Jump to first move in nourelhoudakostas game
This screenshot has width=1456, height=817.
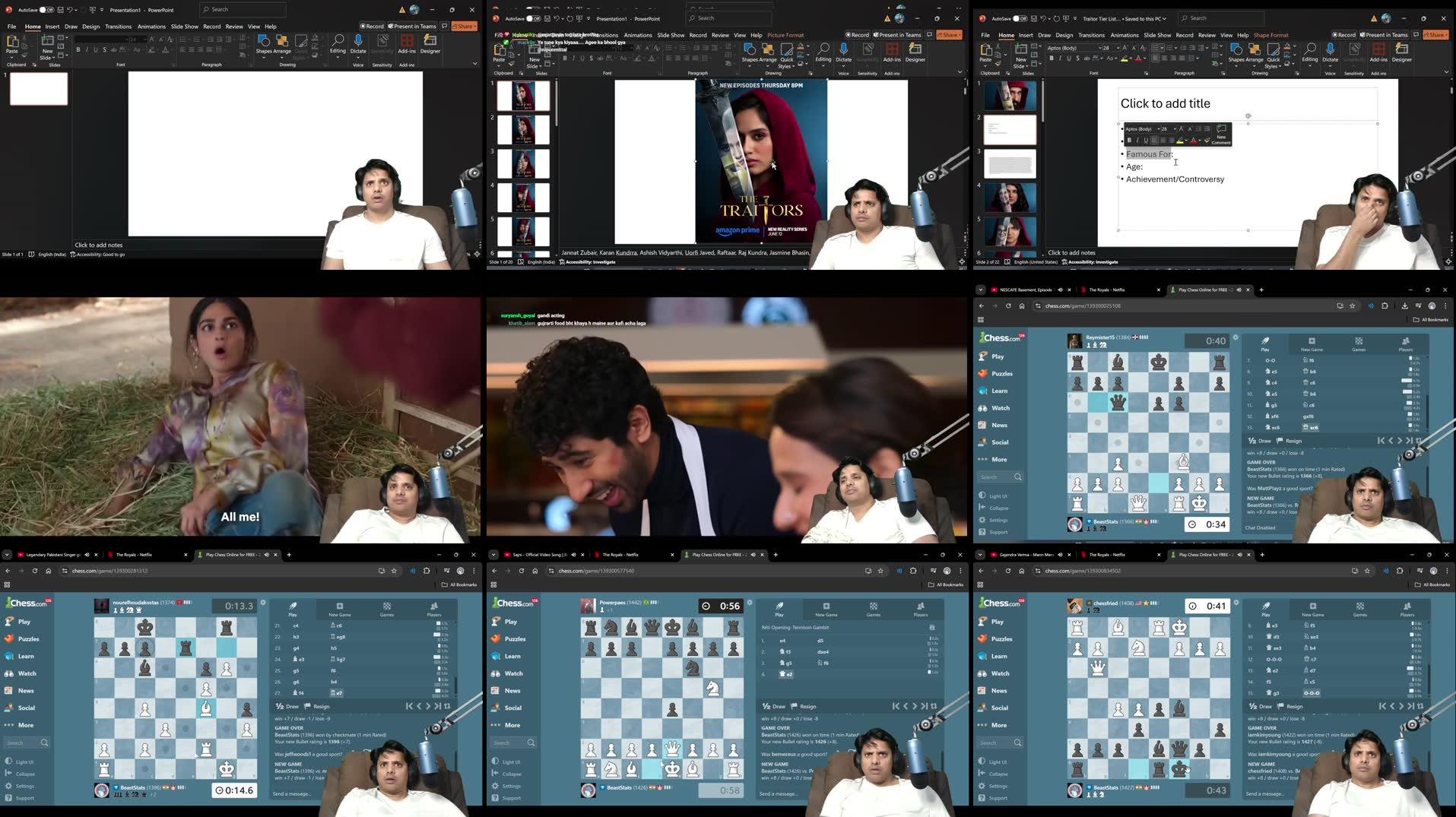pyautogui.click(x=409, y=707)
